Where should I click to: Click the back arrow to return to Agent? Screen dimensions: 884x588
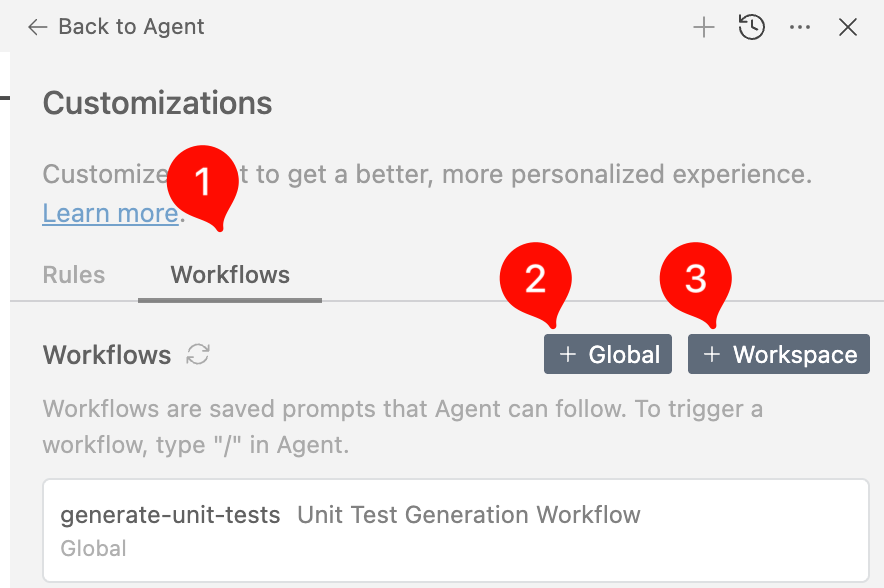pyautogui.click(x=36, y=27)
